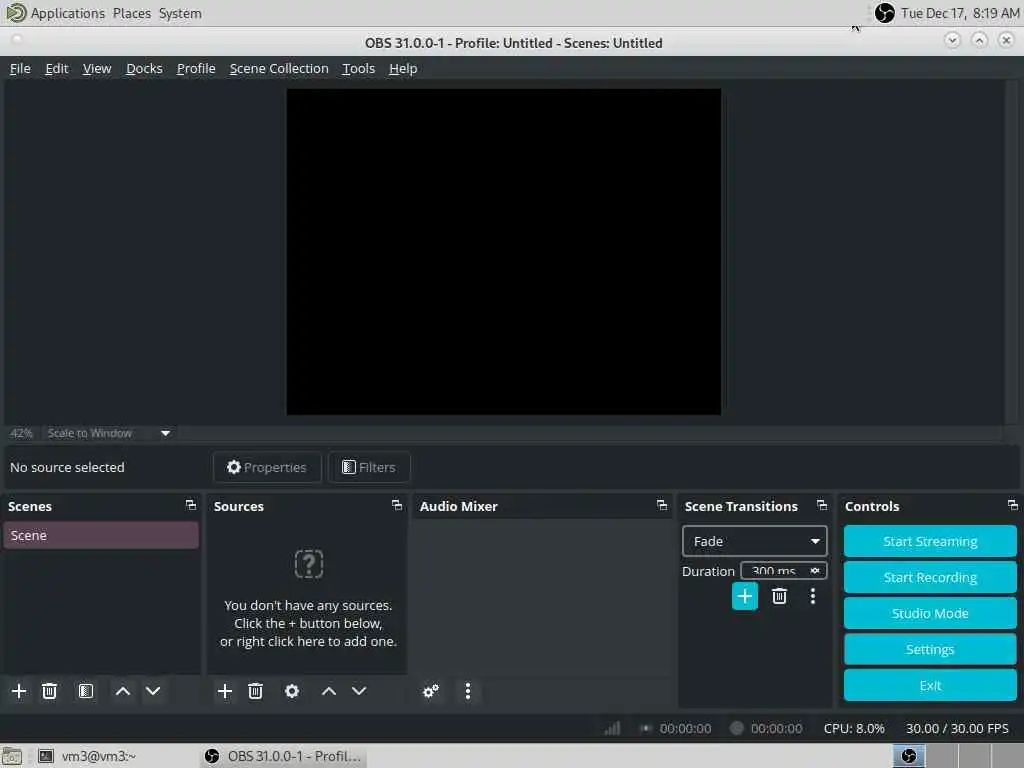Move scene up arrow in Scenes panel
Viewport: 1024px width, 768px height.
[123, 691]
